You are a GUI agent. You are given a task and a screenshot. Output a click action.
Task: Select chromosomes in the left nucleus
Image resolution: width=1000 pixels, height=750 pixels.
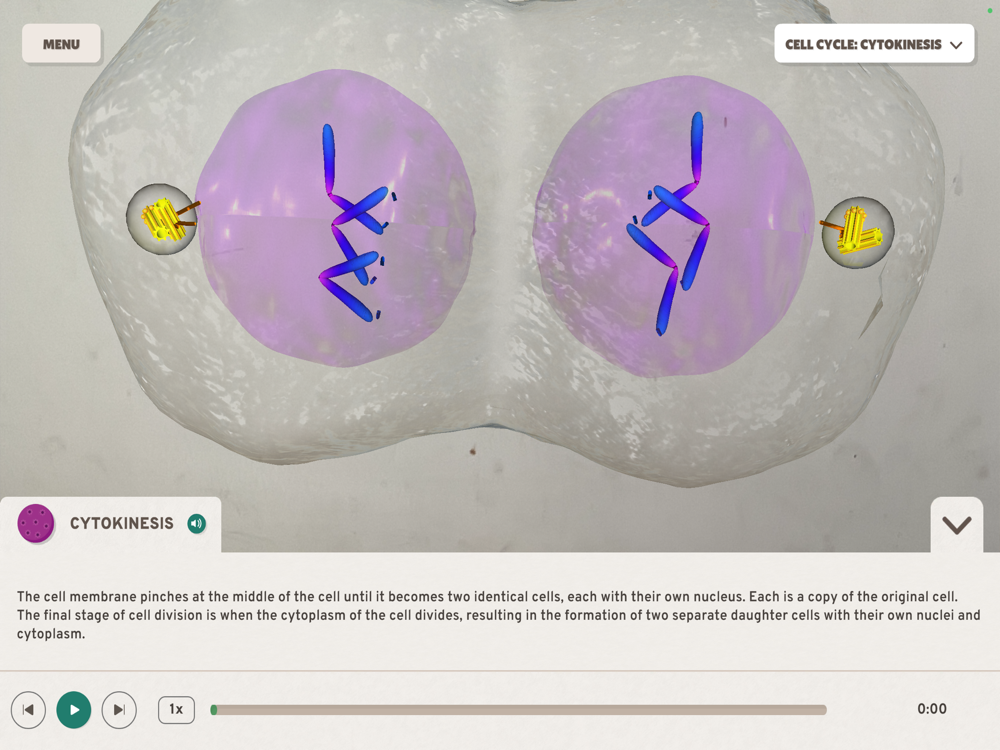point(353,223)
